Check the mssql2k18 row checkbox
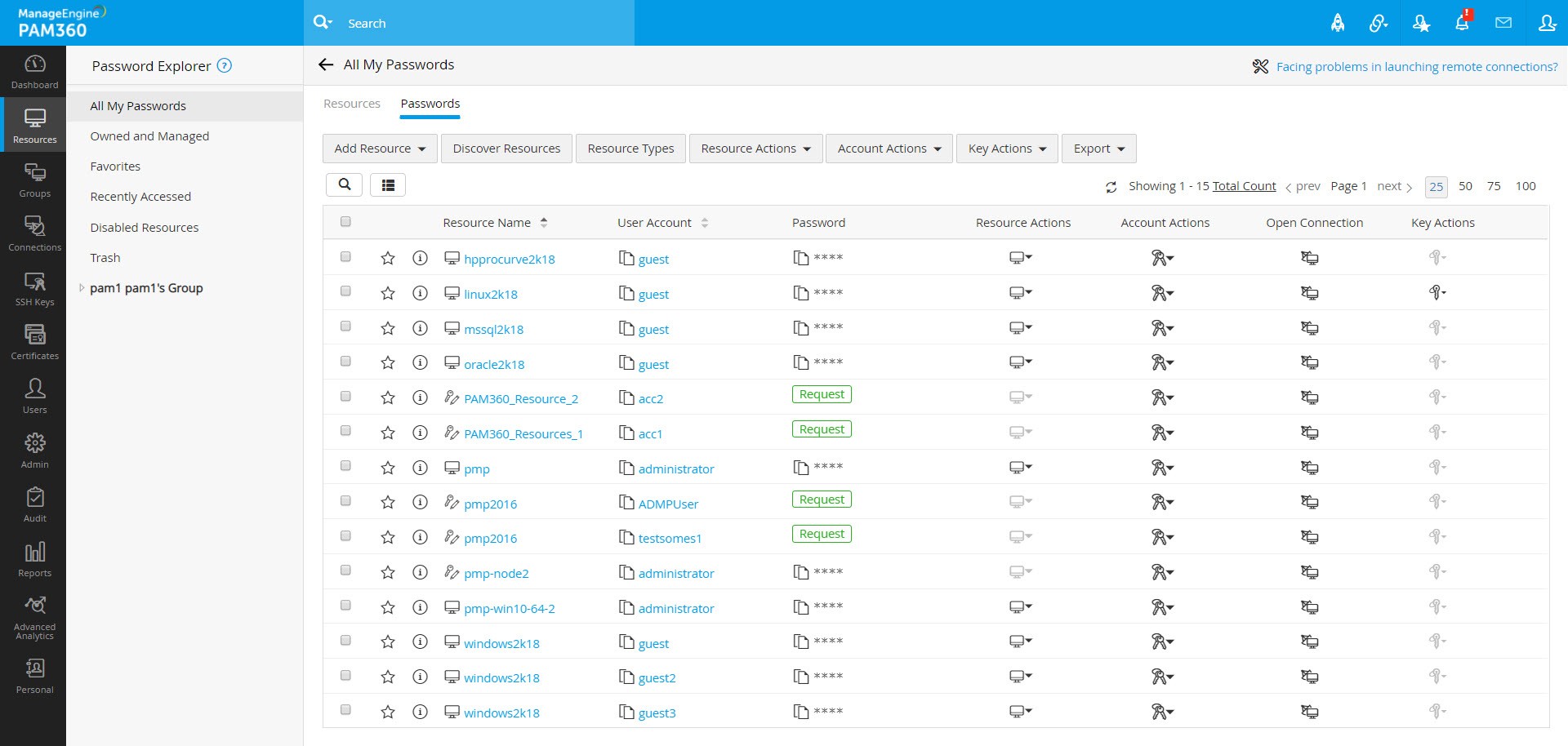 point(345,326)
